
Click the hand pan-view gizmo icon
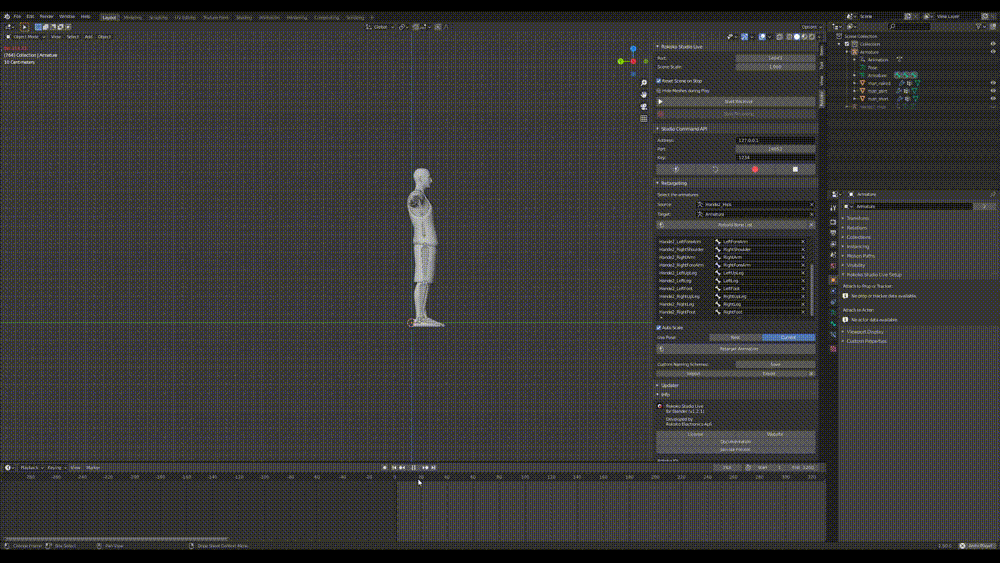click(643, 94)
